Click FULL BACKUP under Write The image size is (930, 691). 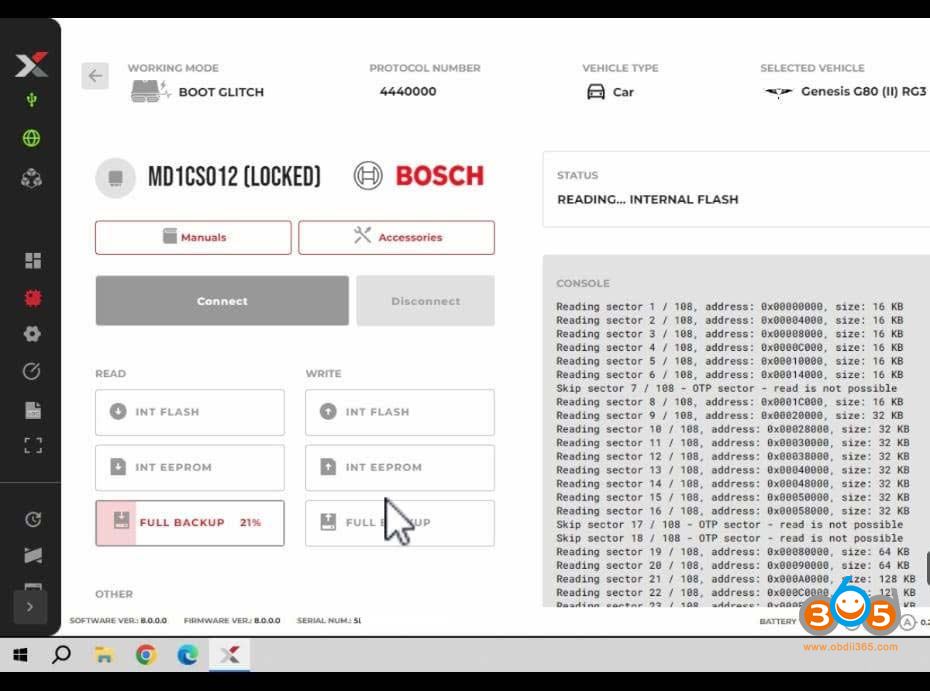pyautogui.click(x=400, y=523)
